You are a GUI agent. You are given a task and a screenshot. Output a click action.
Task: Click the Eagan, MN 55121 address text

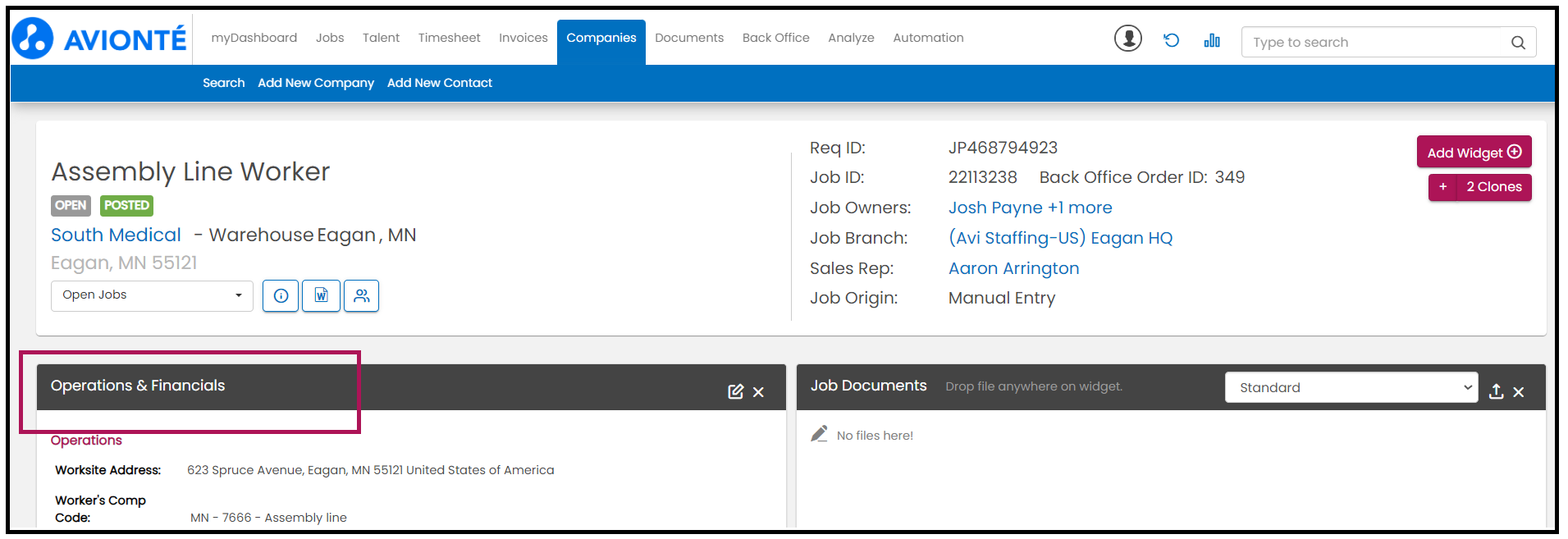click(x=124, y=263)
